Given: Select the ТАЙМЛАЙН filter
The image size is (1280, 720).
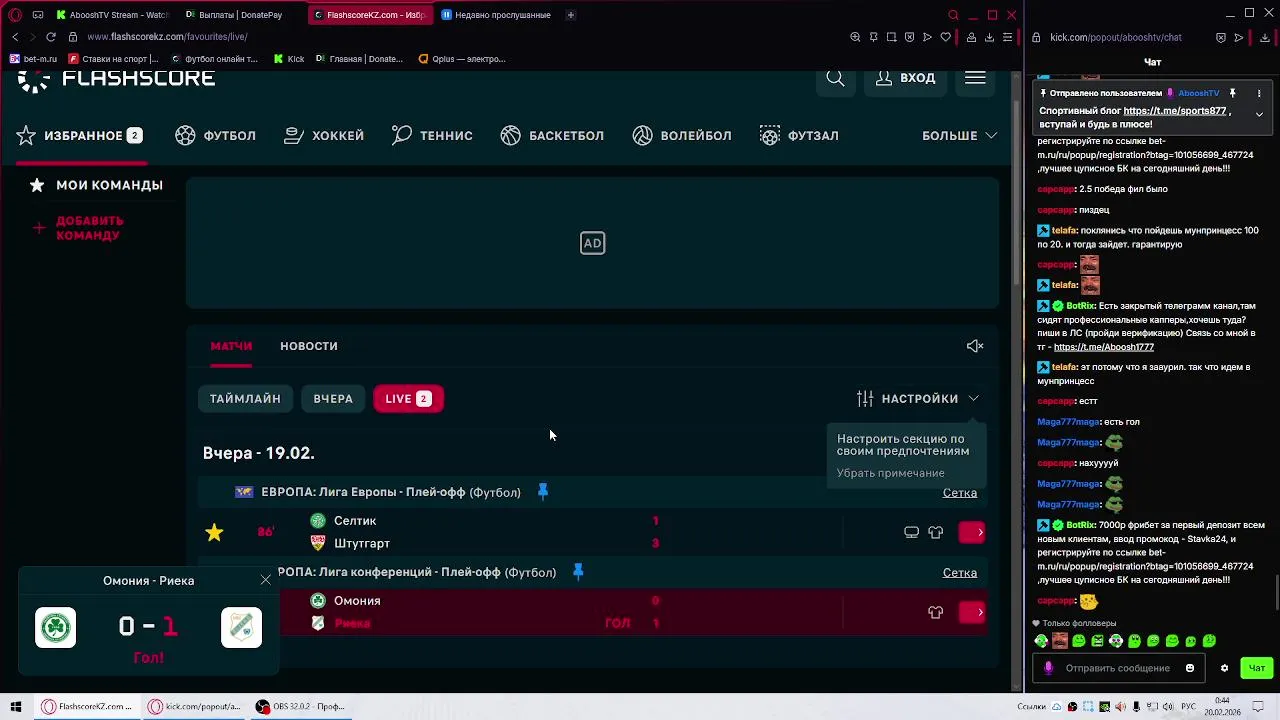Looking at the screenshot, I should (x=245, y=399).
